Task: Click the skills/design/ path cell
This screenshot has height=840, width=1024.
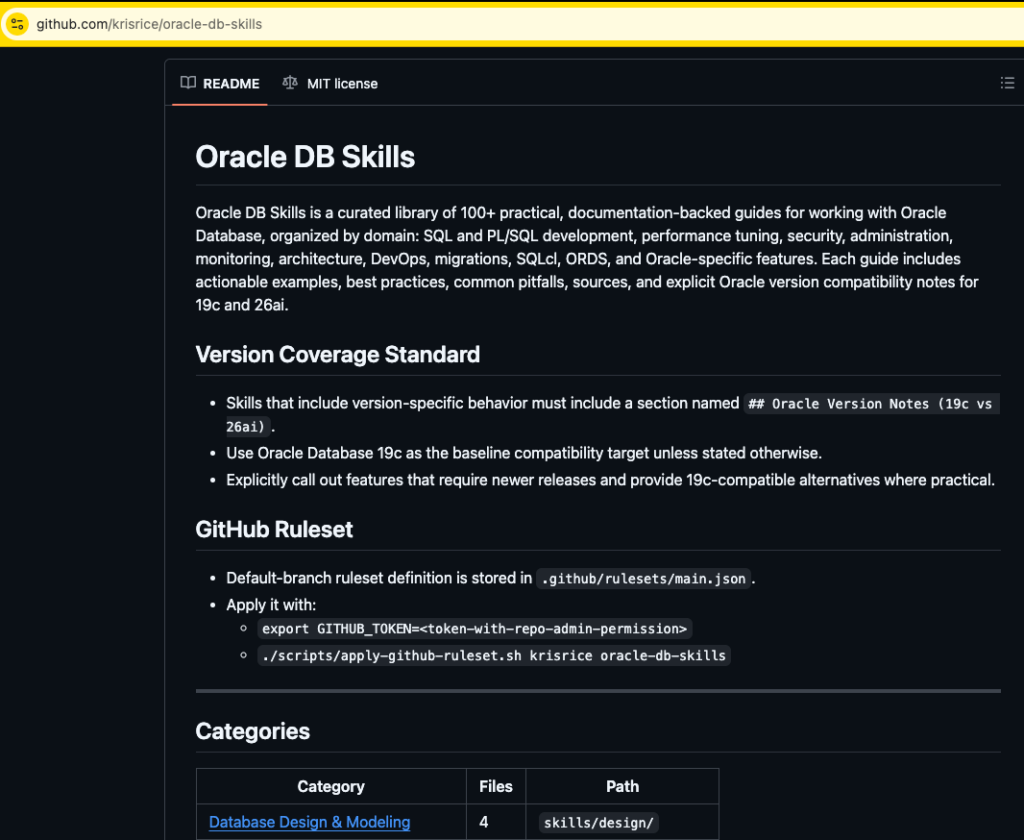Action: point(598,823)
